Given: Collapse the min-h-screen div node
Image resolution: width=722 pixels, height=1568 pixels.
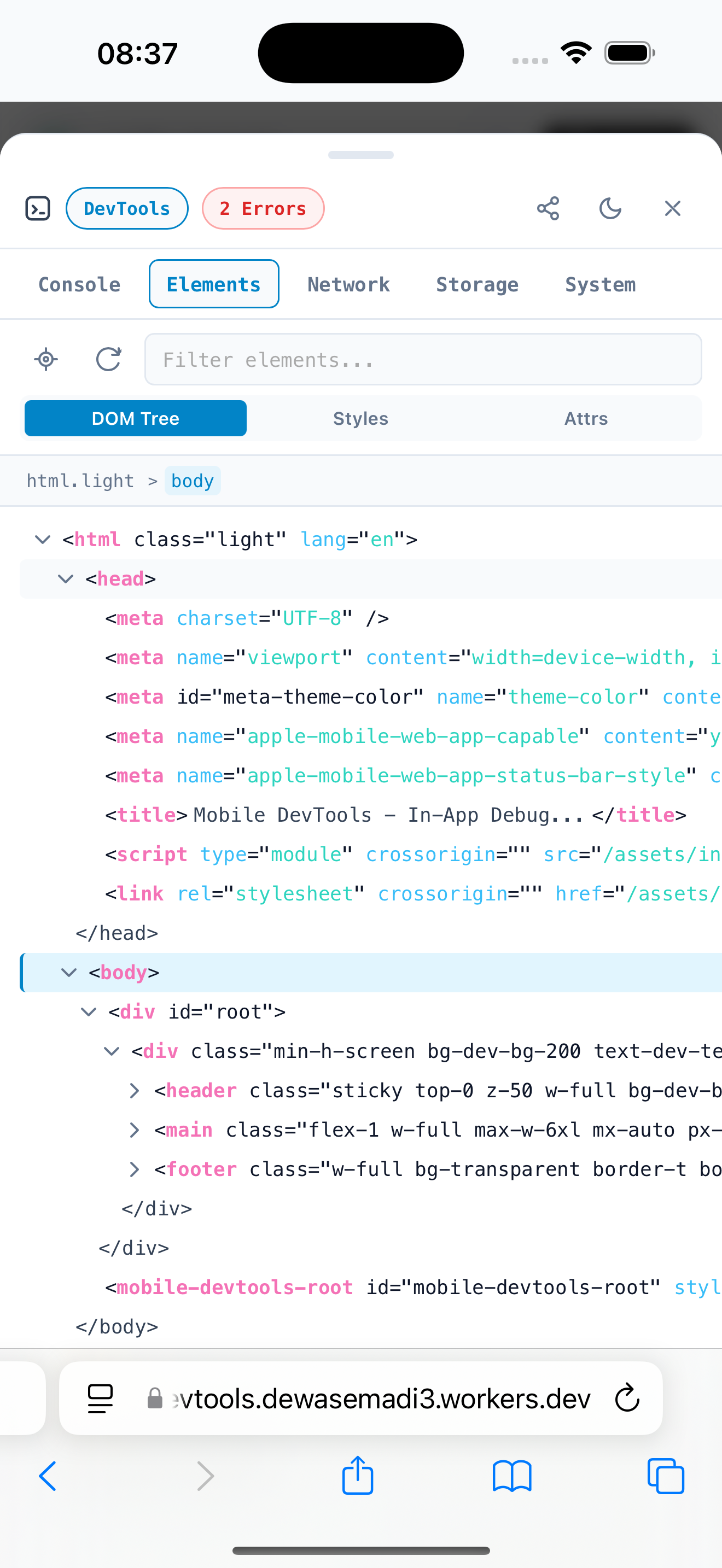Looking at the screenshot, I should (112, 1051).
